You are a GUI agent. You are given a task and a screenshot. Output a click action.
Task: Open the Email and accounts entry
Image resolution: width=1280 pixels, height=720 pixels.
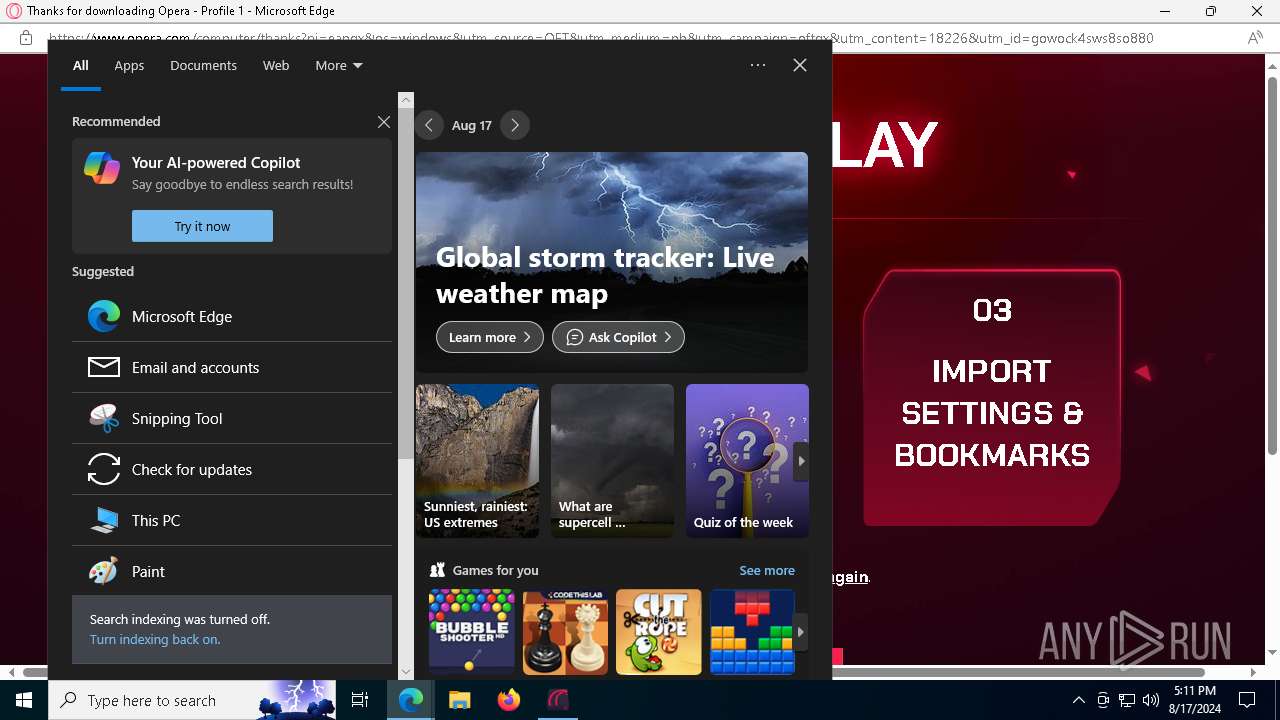point(232,367)
